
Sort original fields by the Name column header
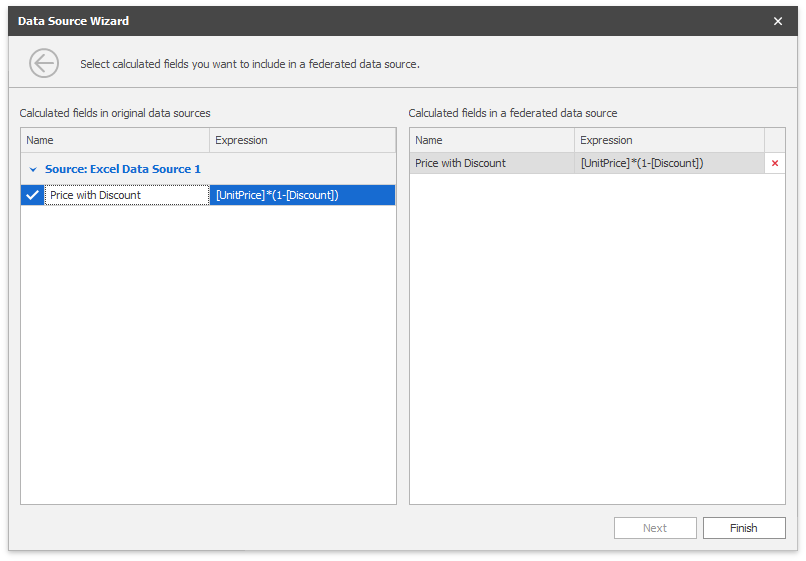(x=115, y=140)
